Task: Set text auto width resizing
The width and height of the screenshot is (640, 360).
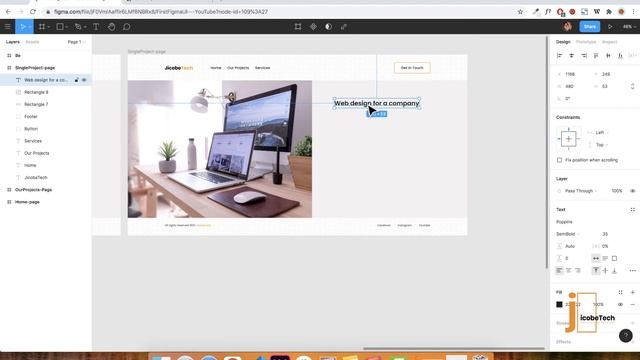Action: (x=596, y=258)
